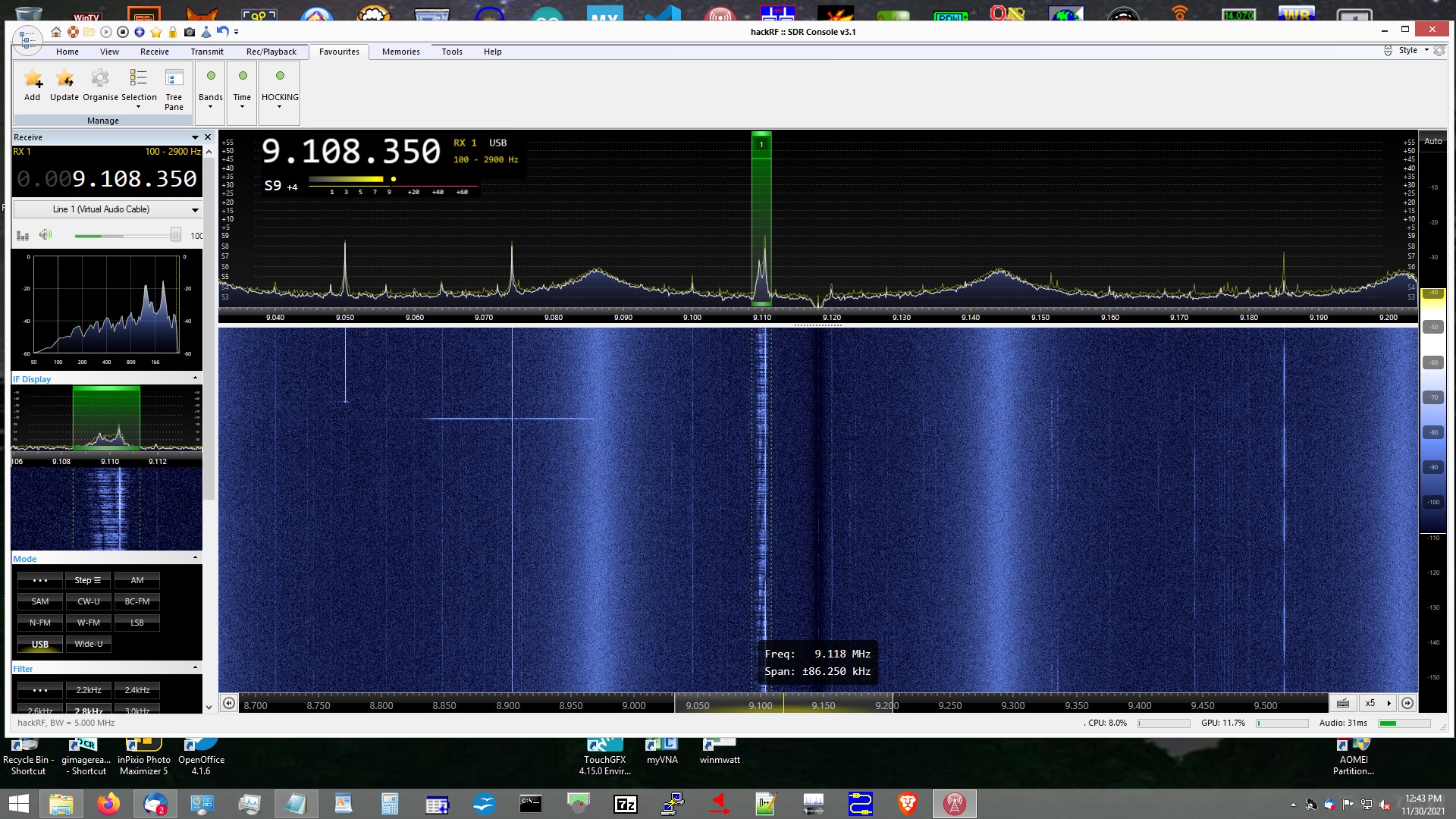Select LSB mode button
Viewport: 1456px width, 819px height.
[x=136, y=623]
